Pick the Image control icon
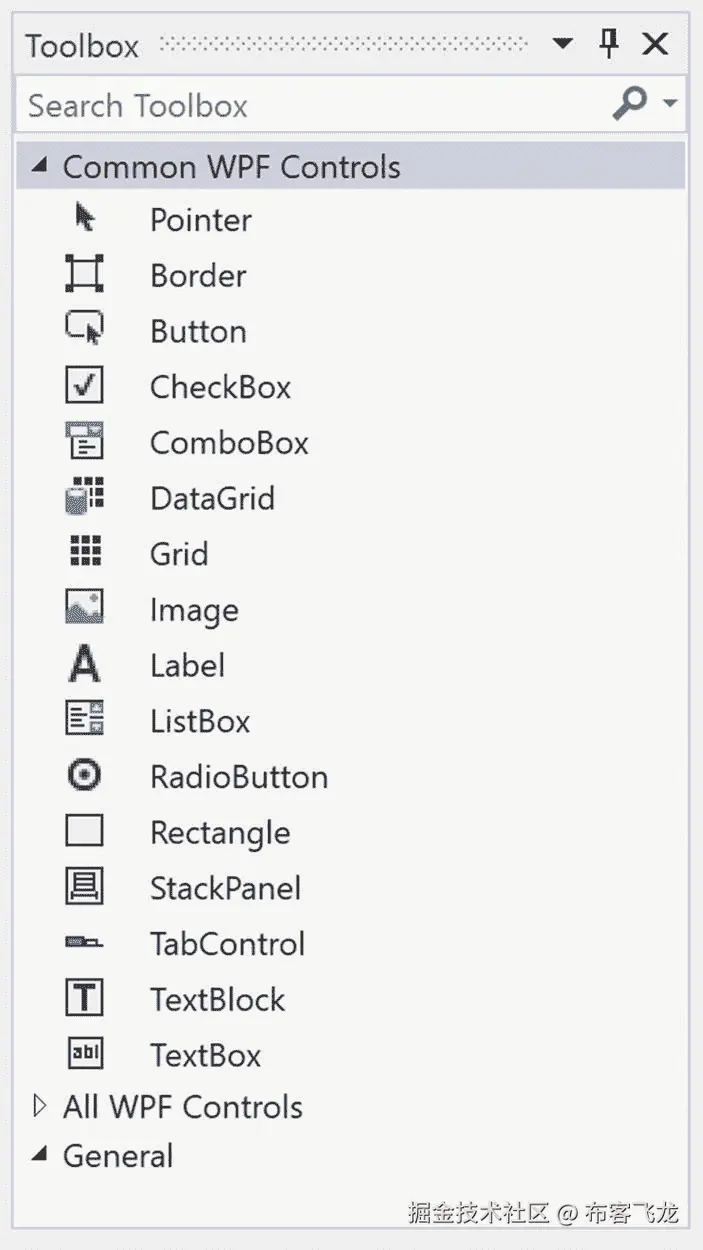The image size is (703, 1250). click(84, 608)
